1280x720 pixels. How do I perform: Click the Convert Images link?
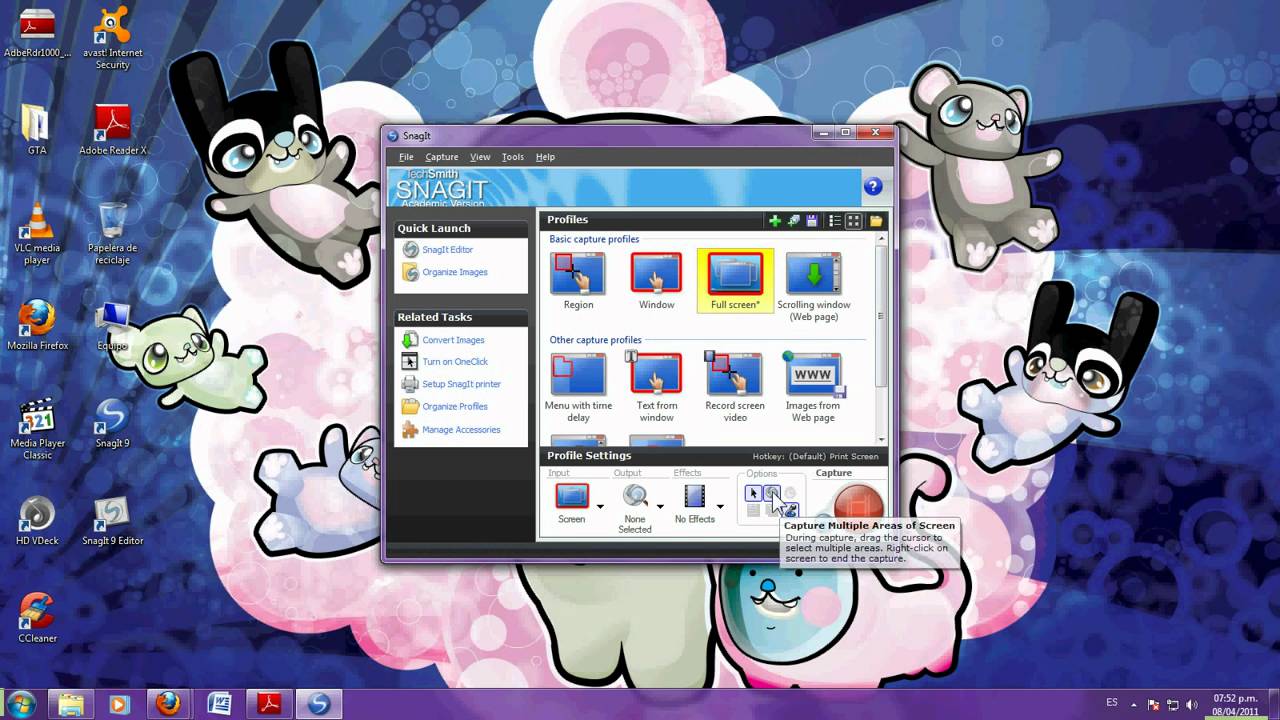coord(443,340)
